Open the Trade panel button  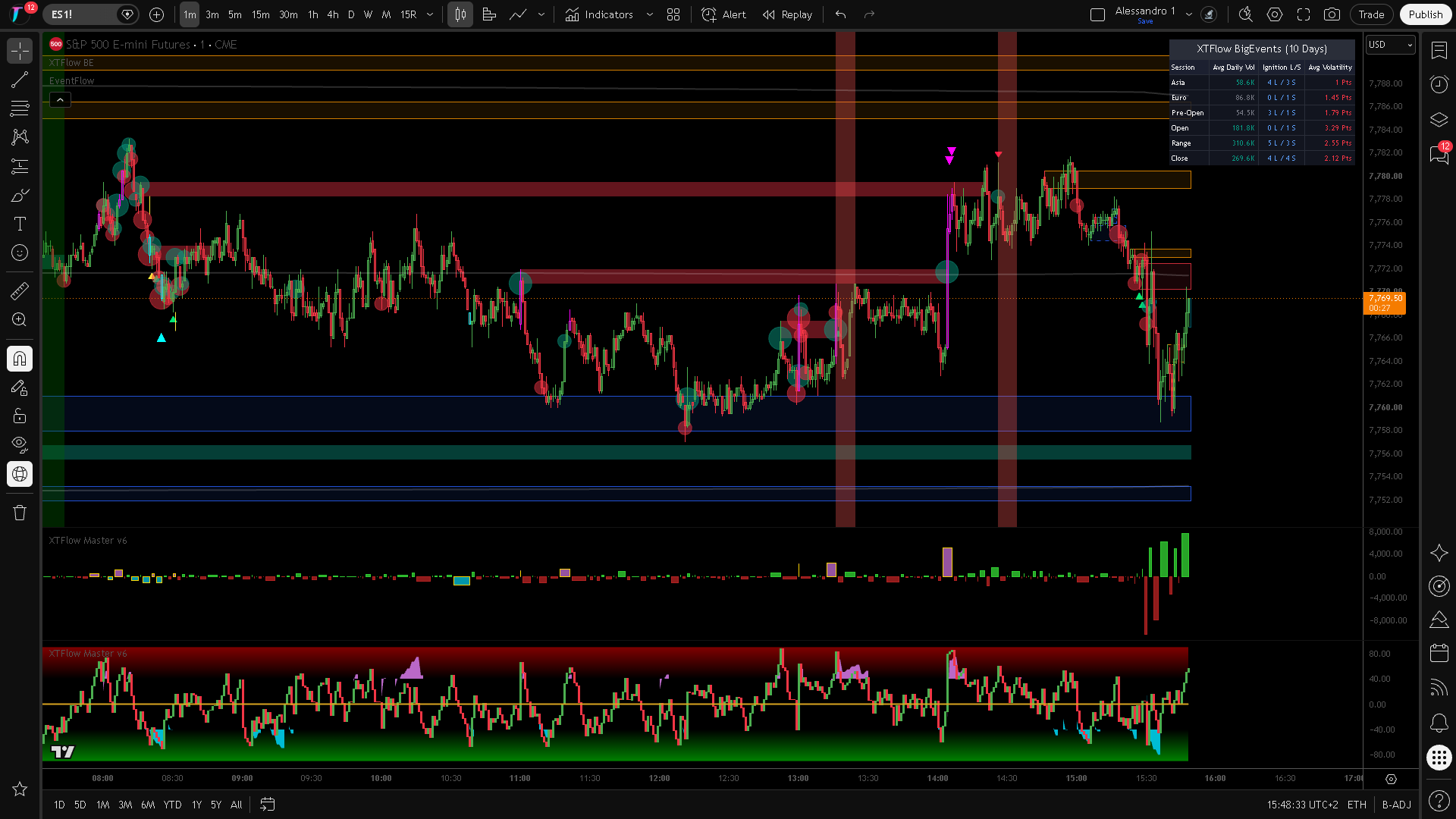1371,14
